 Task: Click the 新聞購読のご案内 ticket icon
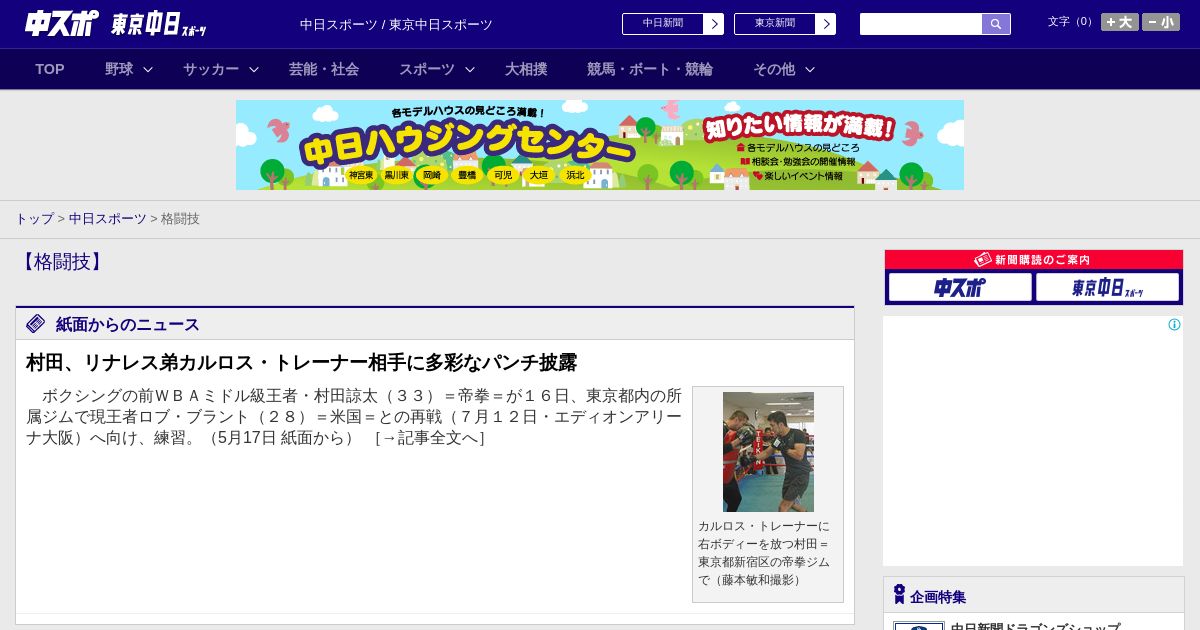tap(983, 260)
